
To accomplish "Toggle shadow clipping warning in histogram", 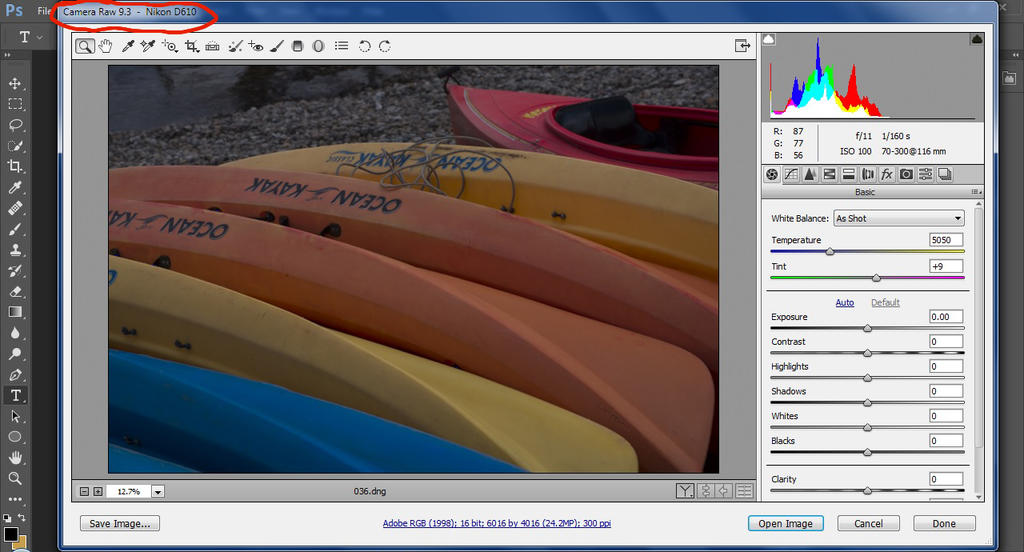I will pyautogui.click(x=769, y=39).
